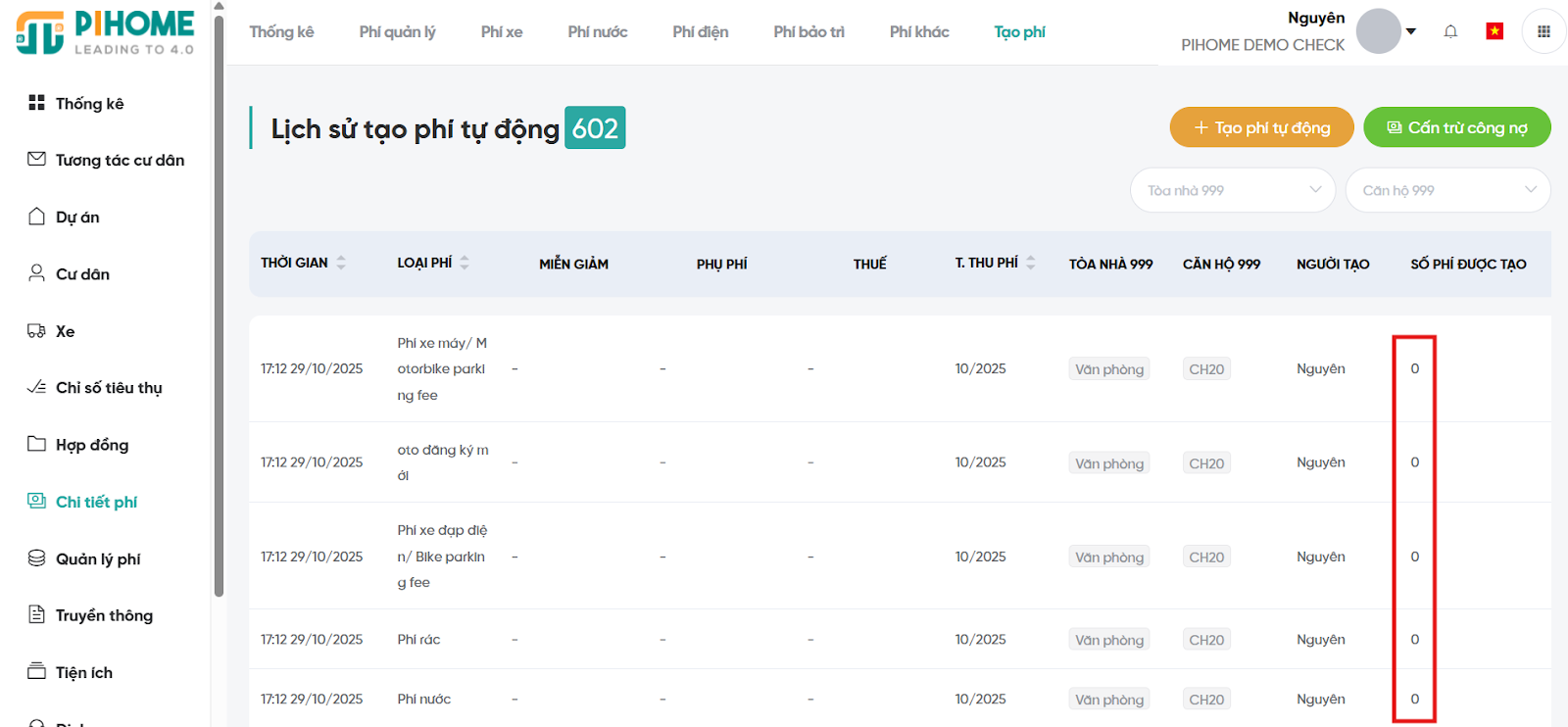
Task: Click the user avatar circle
Action: pos(1378,31)
